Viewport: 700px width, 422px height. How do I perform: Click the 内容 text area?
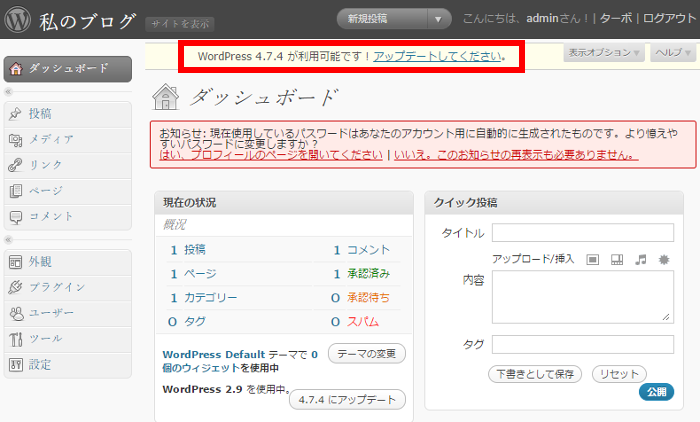click(x=583, y=297)
